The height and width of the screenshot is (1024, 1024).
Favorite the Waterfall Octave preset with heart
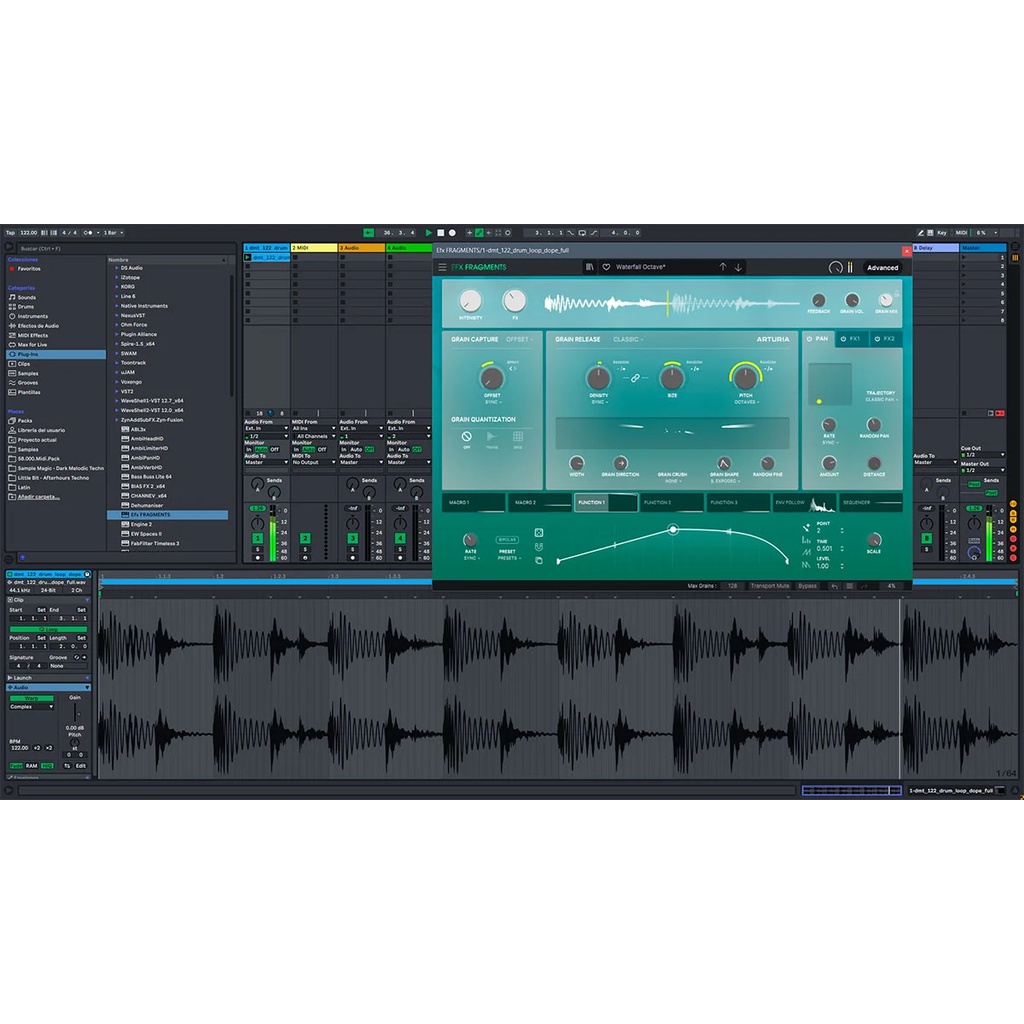(606, 267)
